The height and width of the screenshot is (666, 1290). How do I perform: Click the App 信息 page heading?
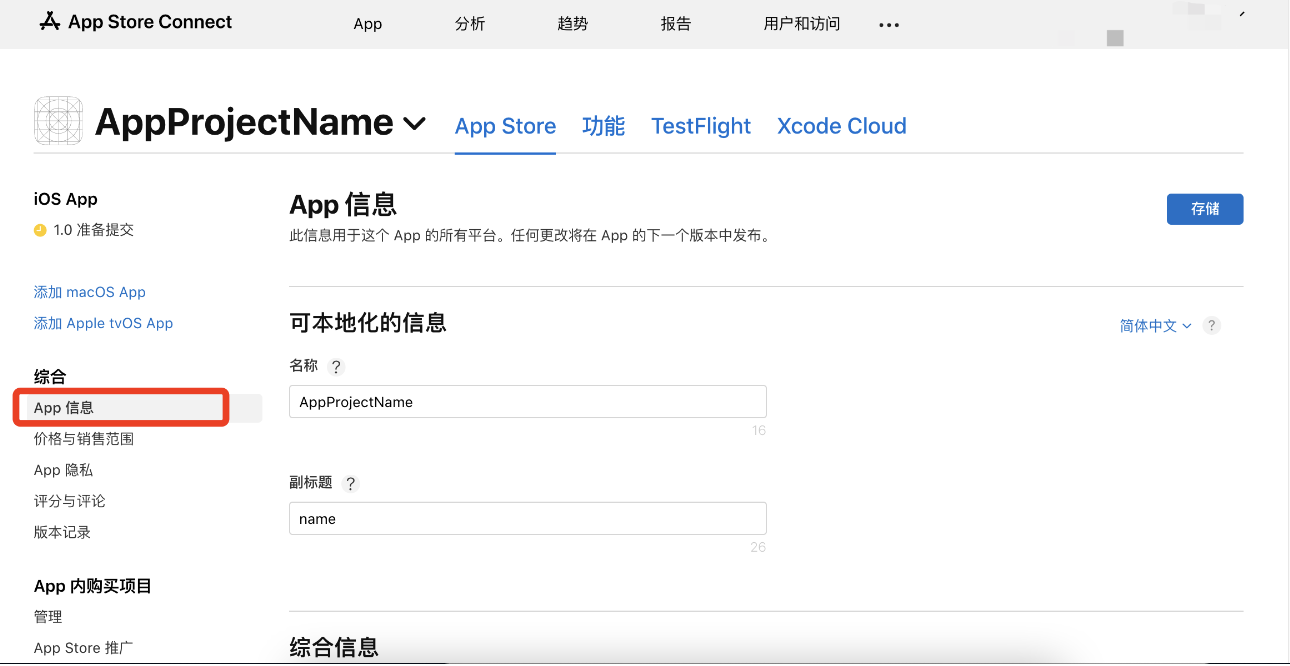coord(343,205)
